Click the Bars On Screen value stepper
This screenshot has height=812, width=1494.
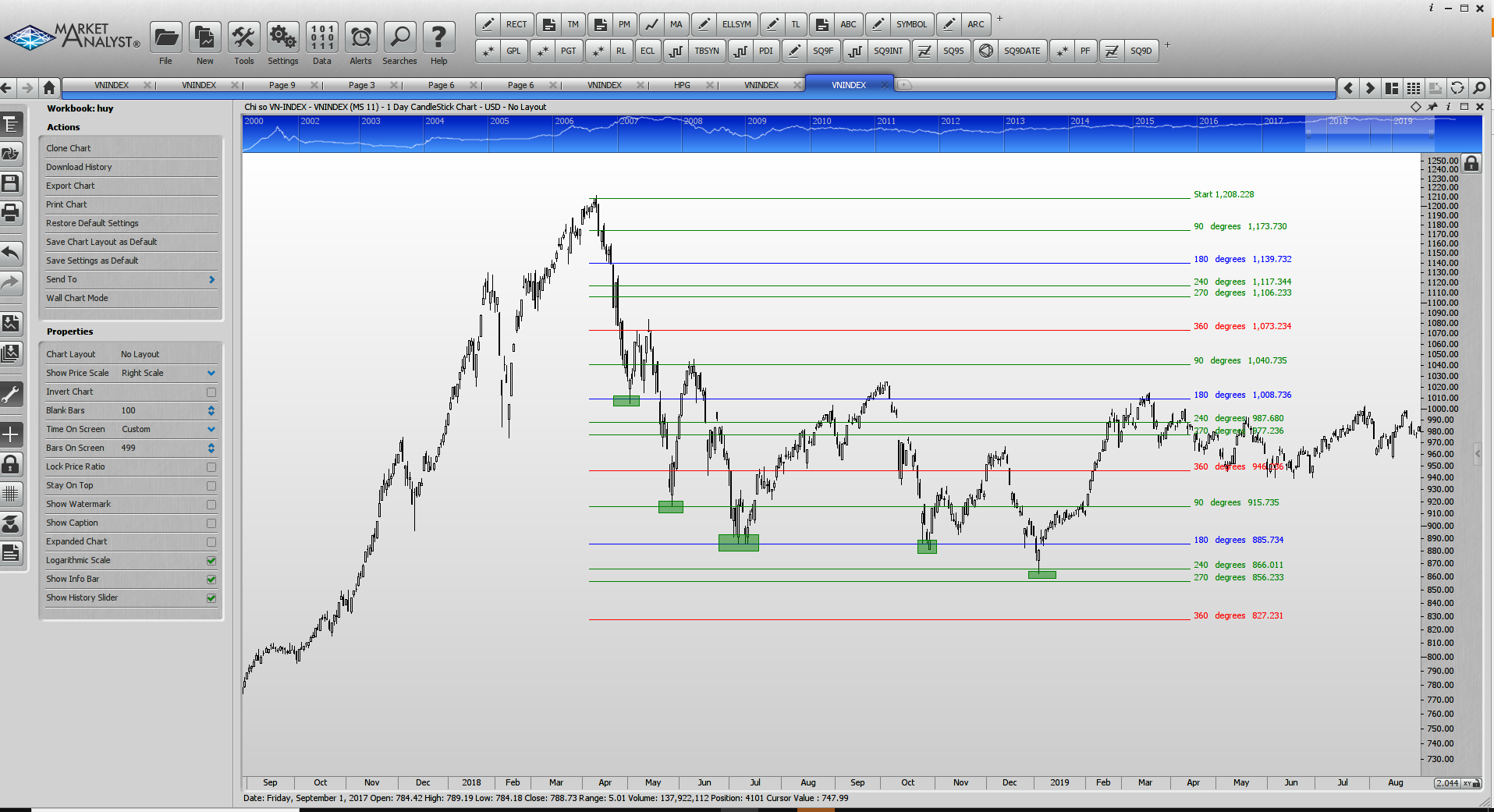(211, 449)
